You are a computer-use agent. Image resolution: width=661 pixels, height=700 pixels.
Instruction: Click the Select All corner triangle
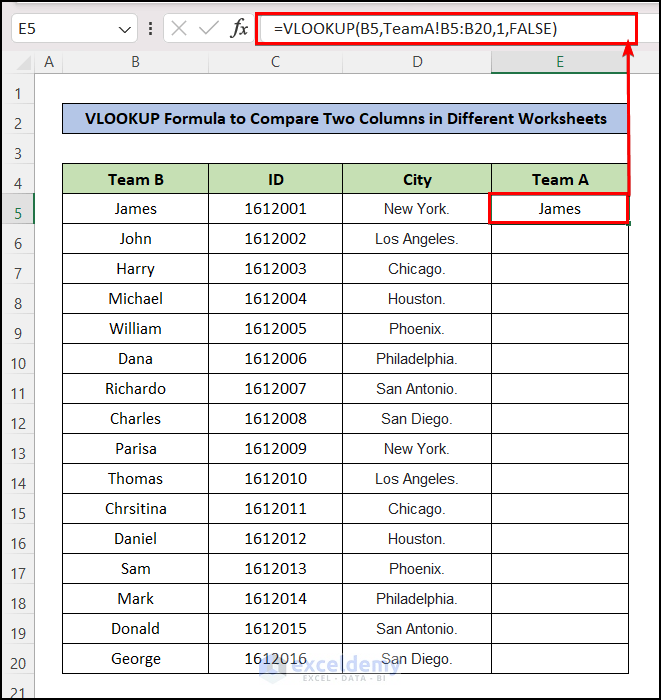tap(18, 63)
